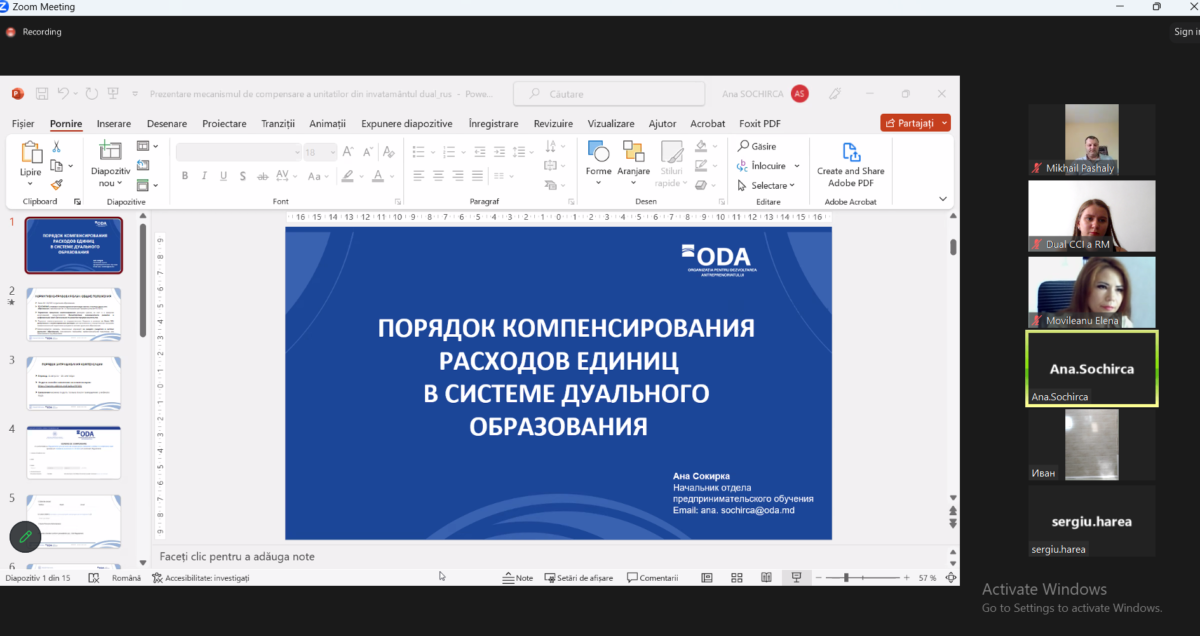Click Setări de afișare in status bar
Image resolution: width=1200 pixels, height=636 pixels.
click(581, 578)
